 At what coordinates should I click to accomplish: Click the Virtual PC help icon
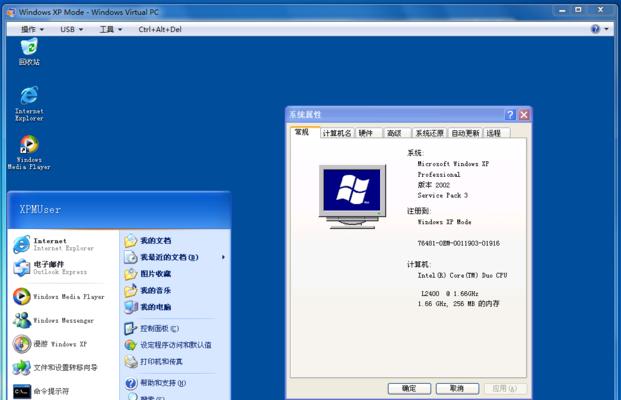(x=595, y=29)
